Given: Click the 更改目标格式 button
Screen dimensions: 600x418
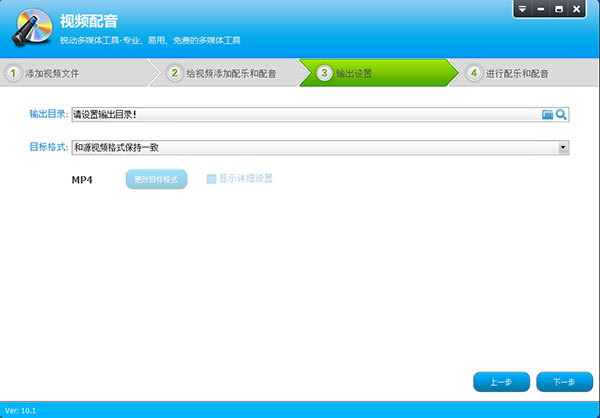Looking at the screenshot, I should 157,179.
